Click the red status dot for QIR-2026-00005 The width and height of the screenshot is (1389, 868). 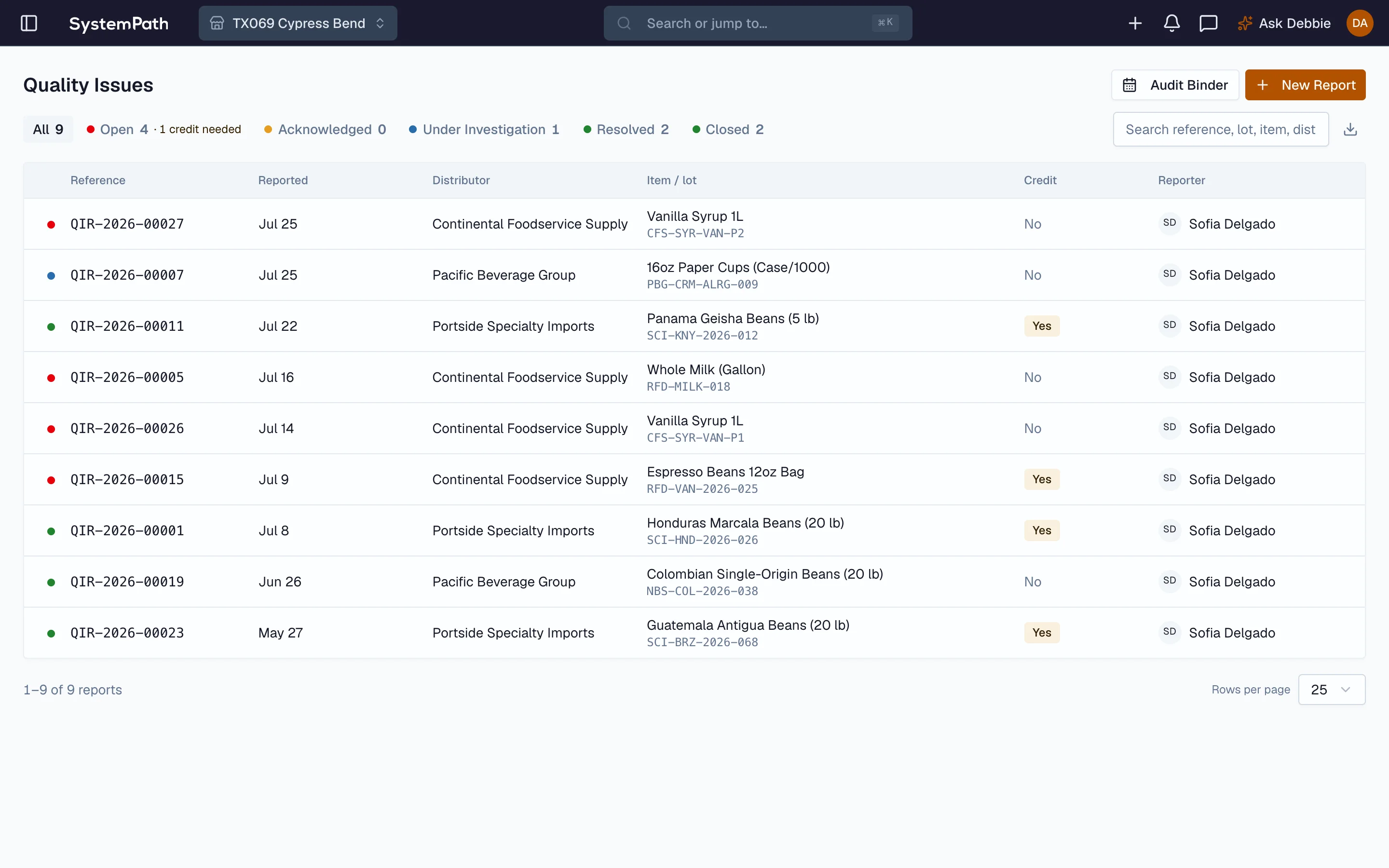point(51,378)
